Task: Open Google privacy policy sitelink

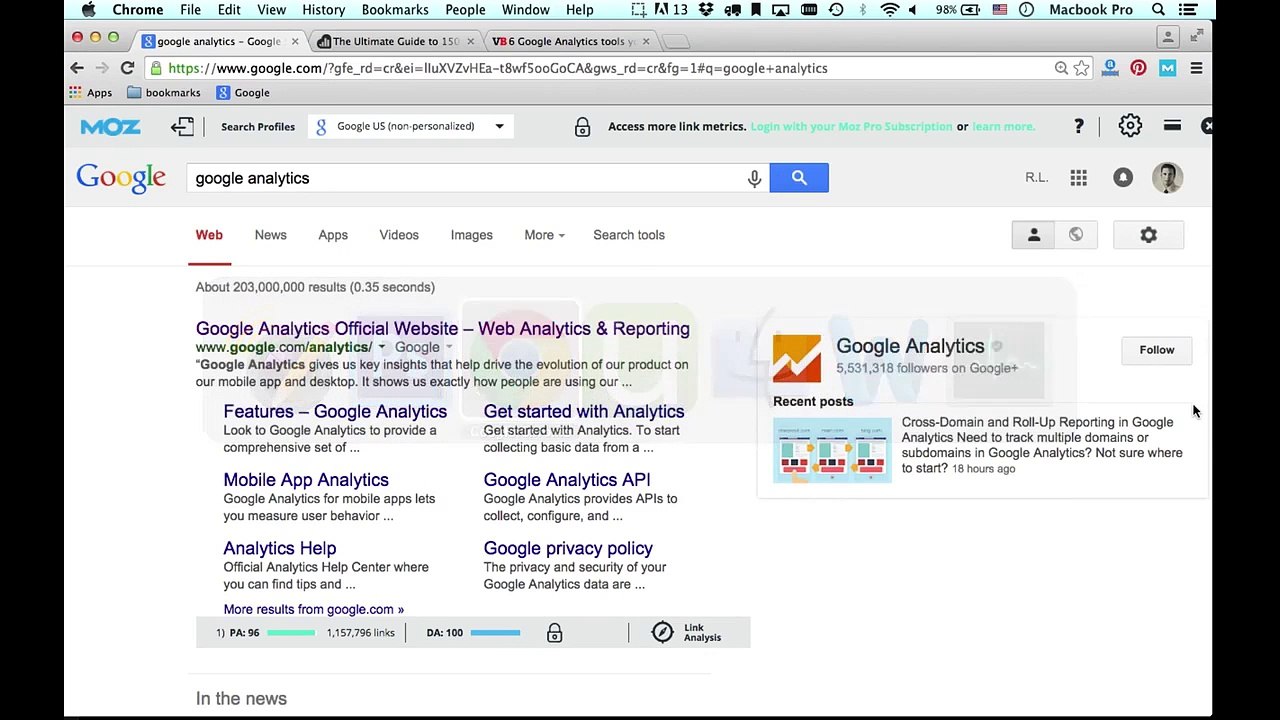Action: point(568,548)
